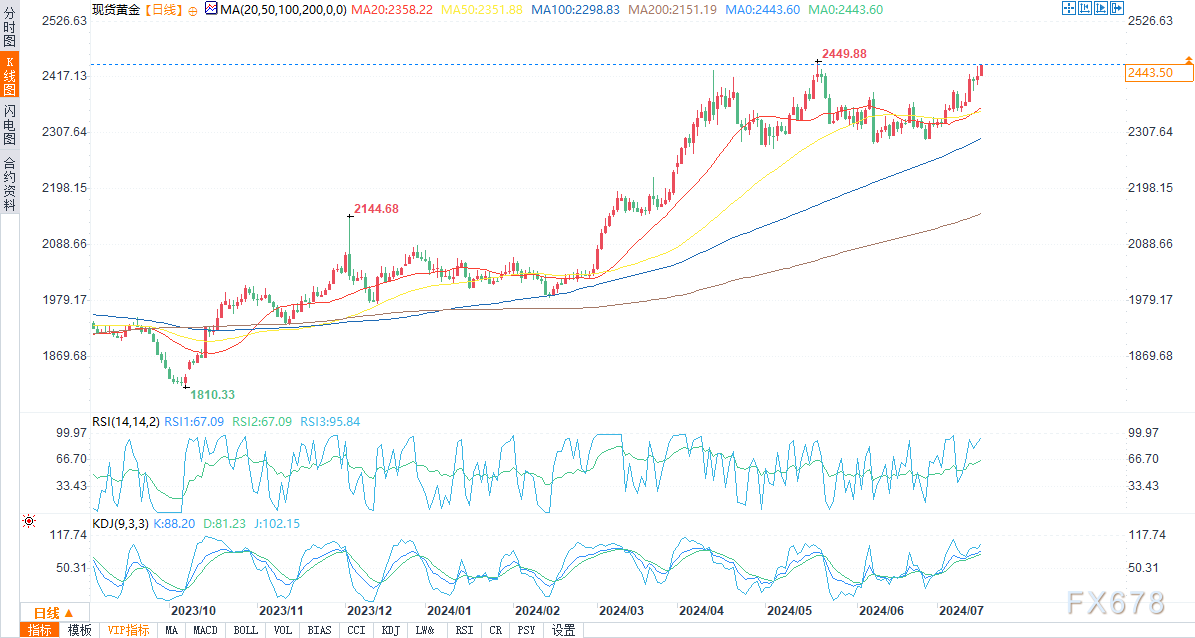Select the CCI indicator button
Viewport: 1195px width, 638px height.
(356, 630)
